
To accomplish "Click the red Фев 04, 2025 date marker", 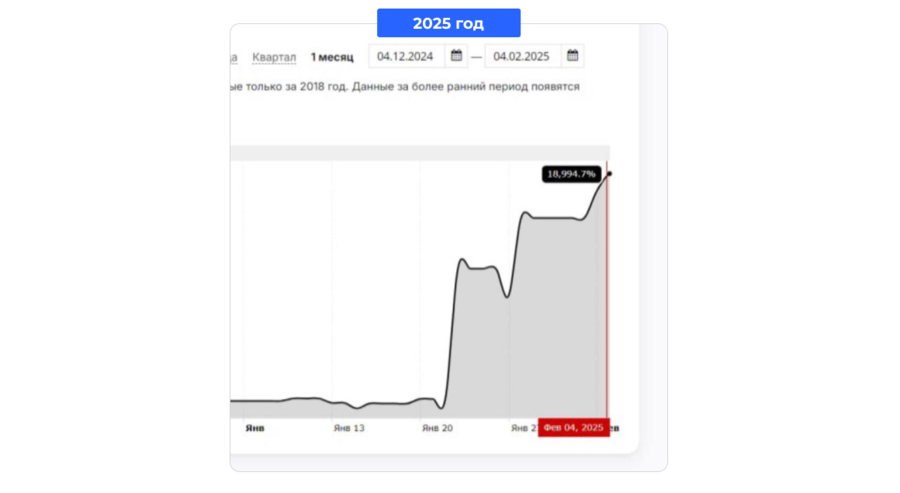I will tap(573, 428).
